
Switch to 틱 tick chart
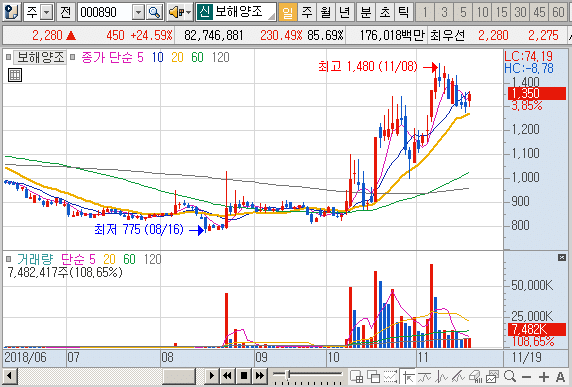tap(404, 12)
